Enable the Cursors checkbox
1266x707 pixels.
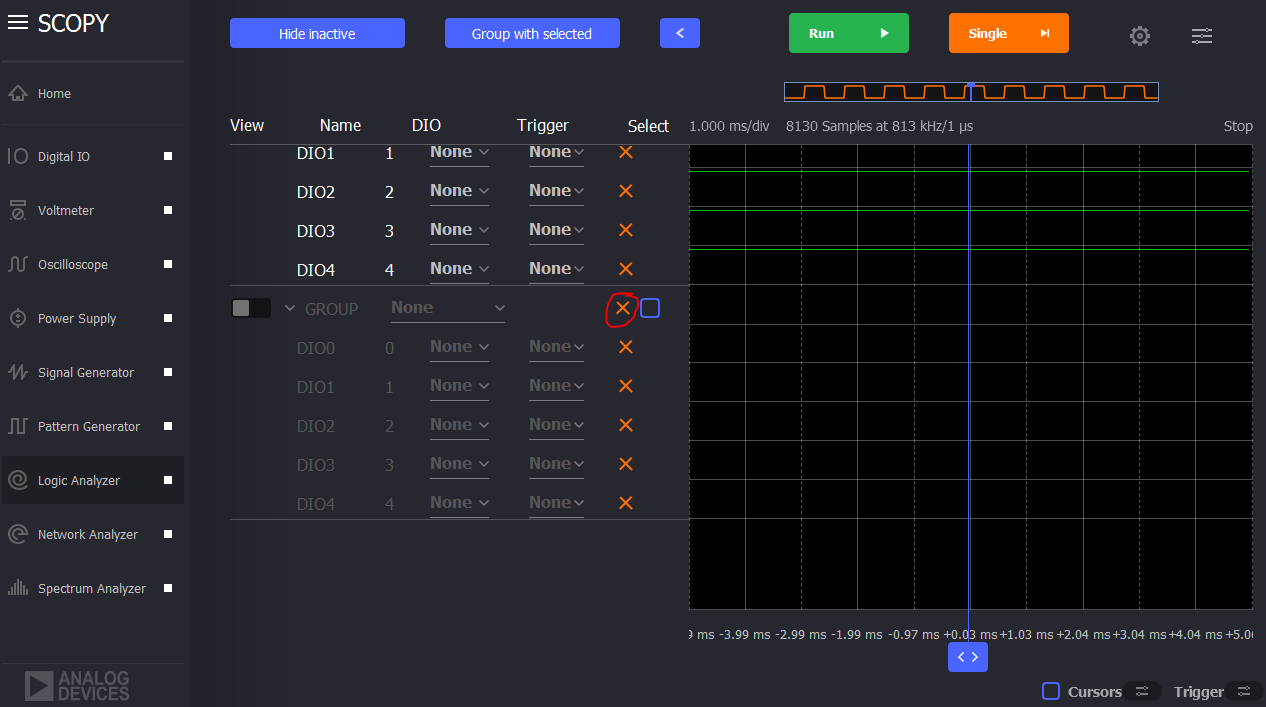[1051, 691]
